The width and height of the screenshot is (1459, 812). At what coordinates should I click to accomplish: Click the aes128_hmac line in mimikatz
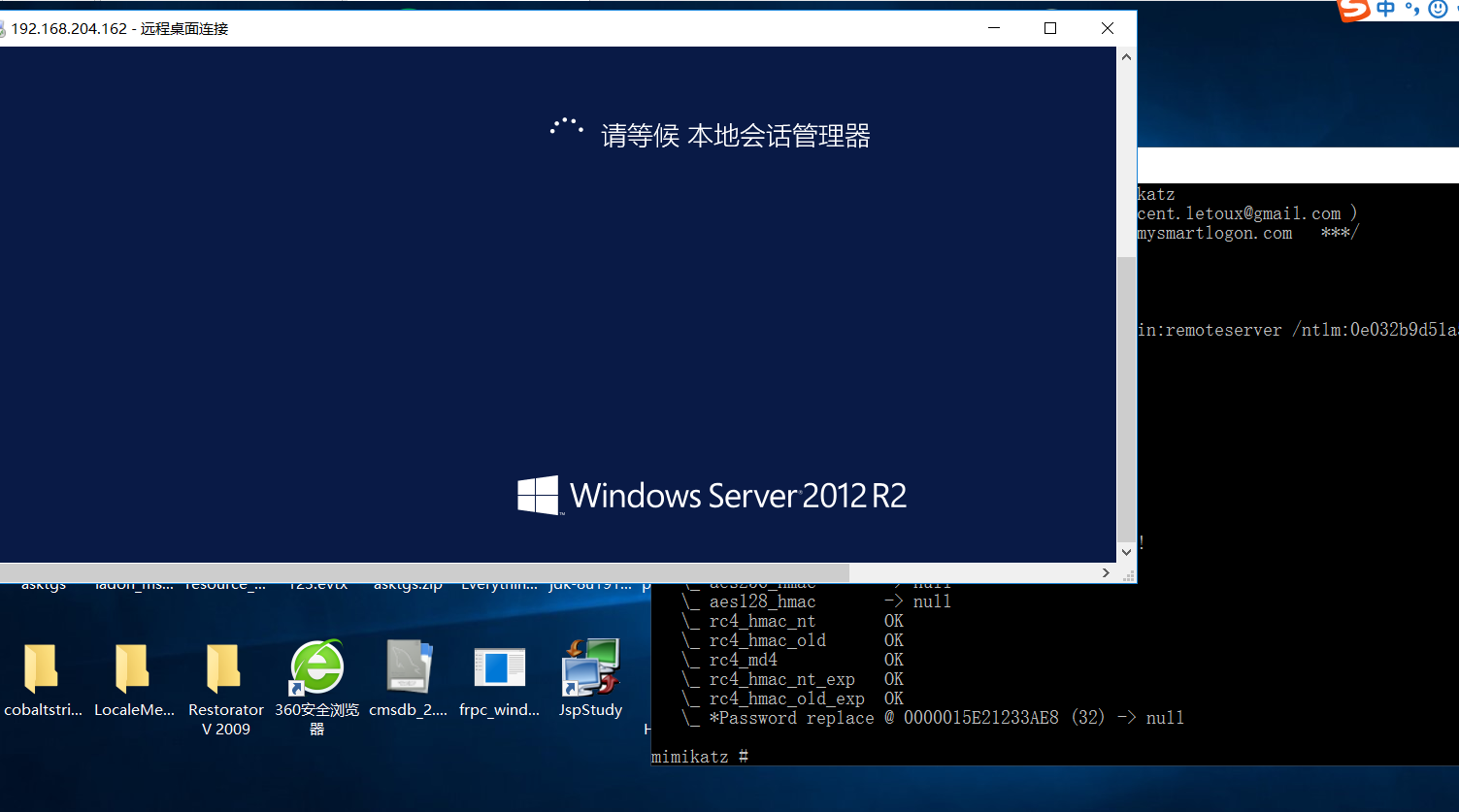[x=816, y=601]
